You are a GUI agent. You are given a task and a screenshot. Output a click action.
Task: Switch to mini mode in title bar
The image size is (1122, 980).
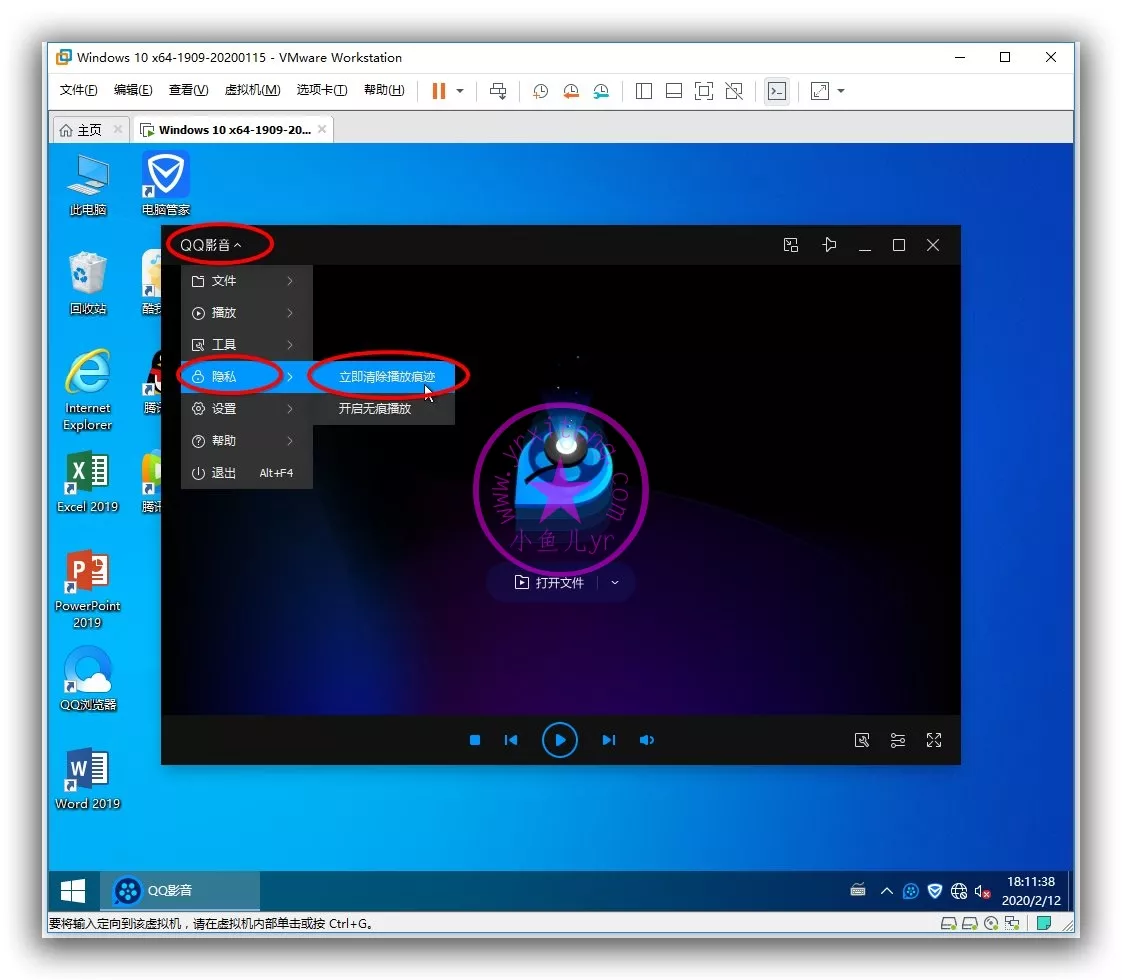click(x=791, y=245)
